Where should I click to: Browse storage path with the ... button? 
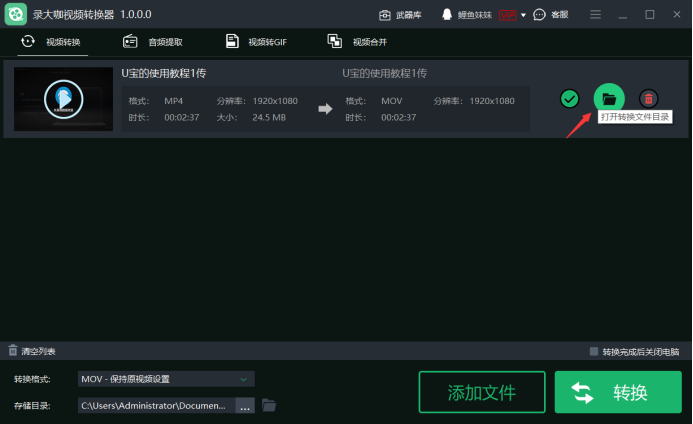click(245, 406)
